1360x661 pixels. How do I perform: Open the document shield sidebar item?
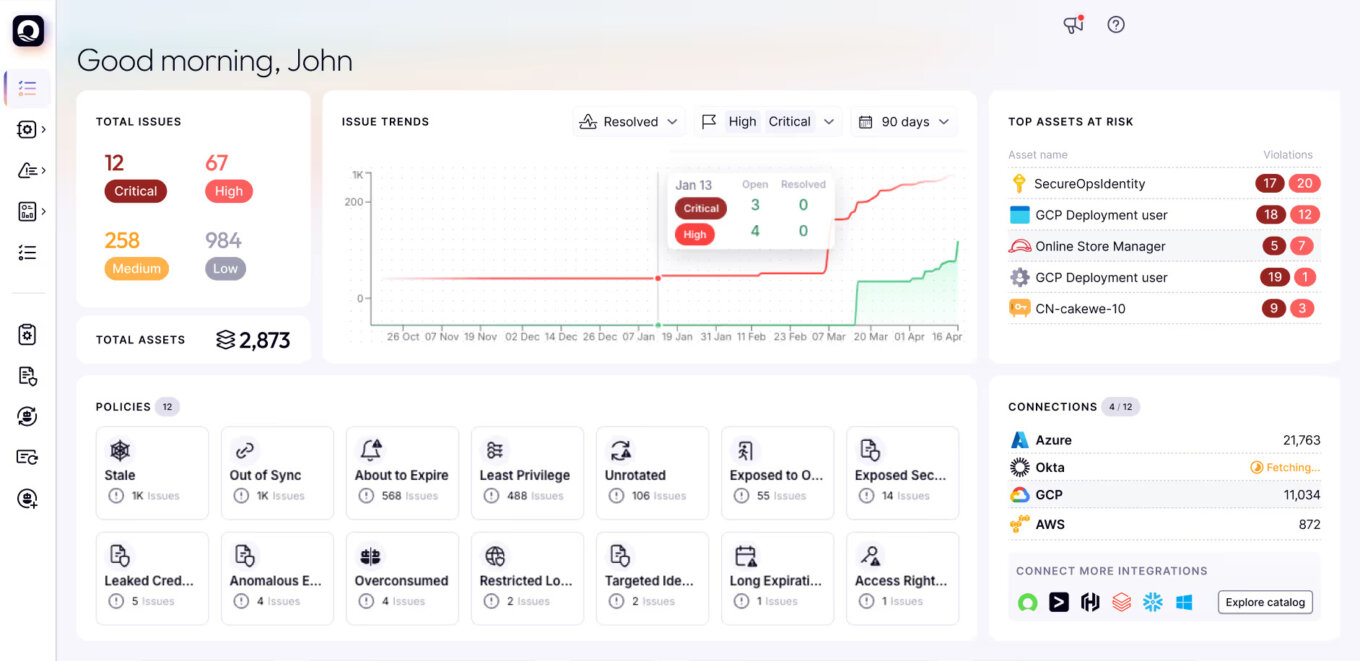(28, 376)
